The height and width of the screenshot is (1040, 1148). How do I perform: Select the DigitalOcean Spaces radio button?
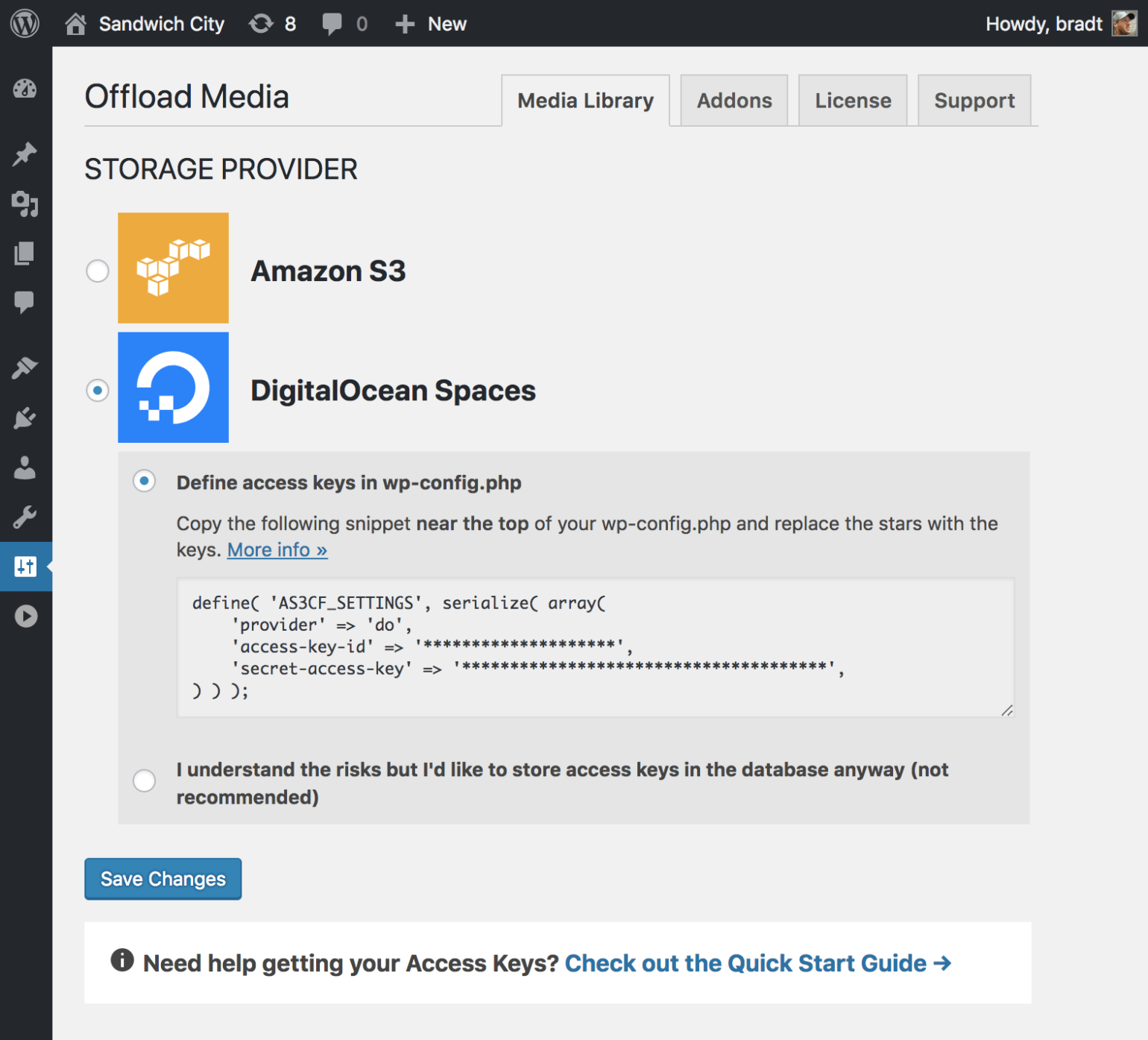pyautogui.click(x=98, y=390)
